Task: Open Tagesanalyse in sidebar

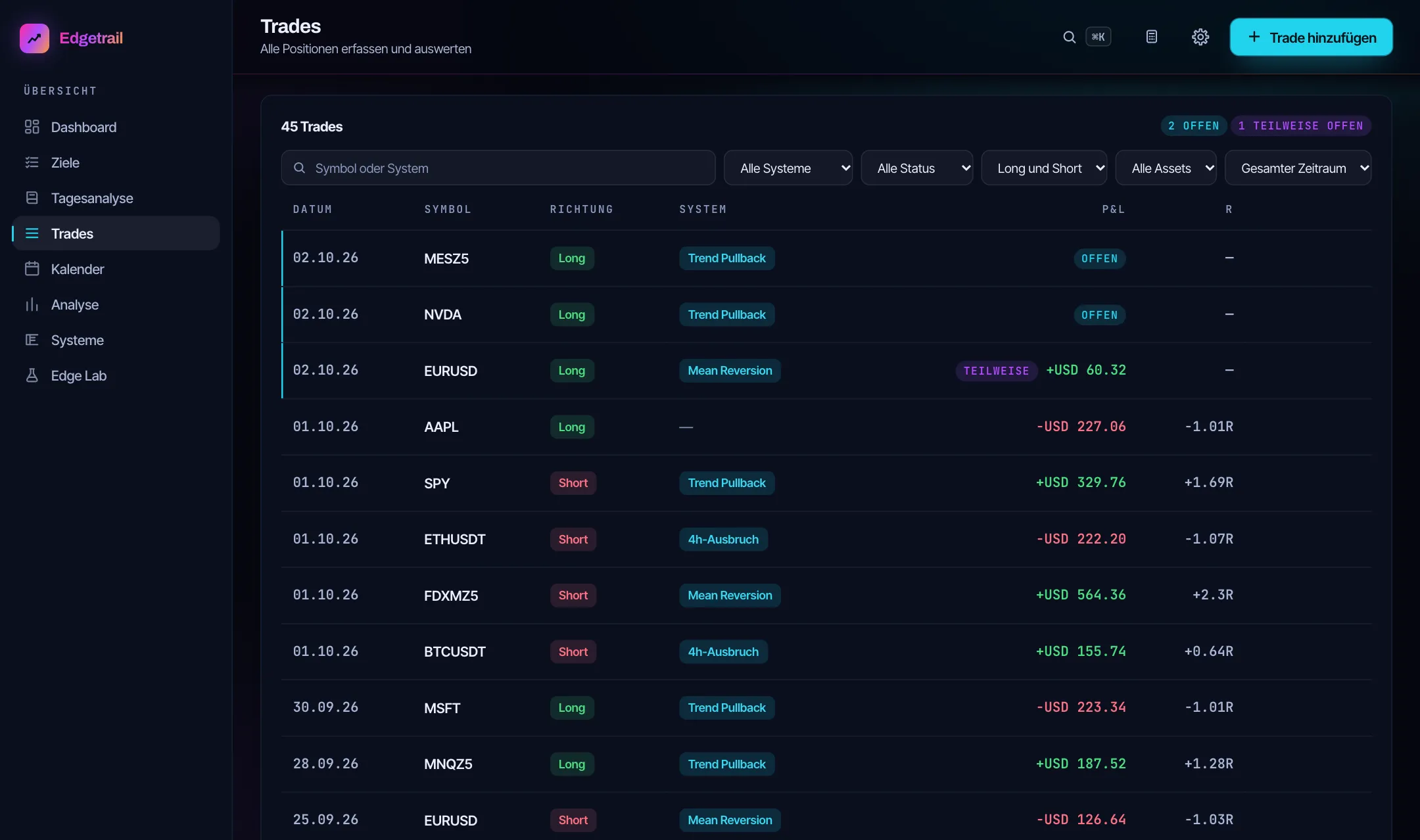Action: point(116,198)
